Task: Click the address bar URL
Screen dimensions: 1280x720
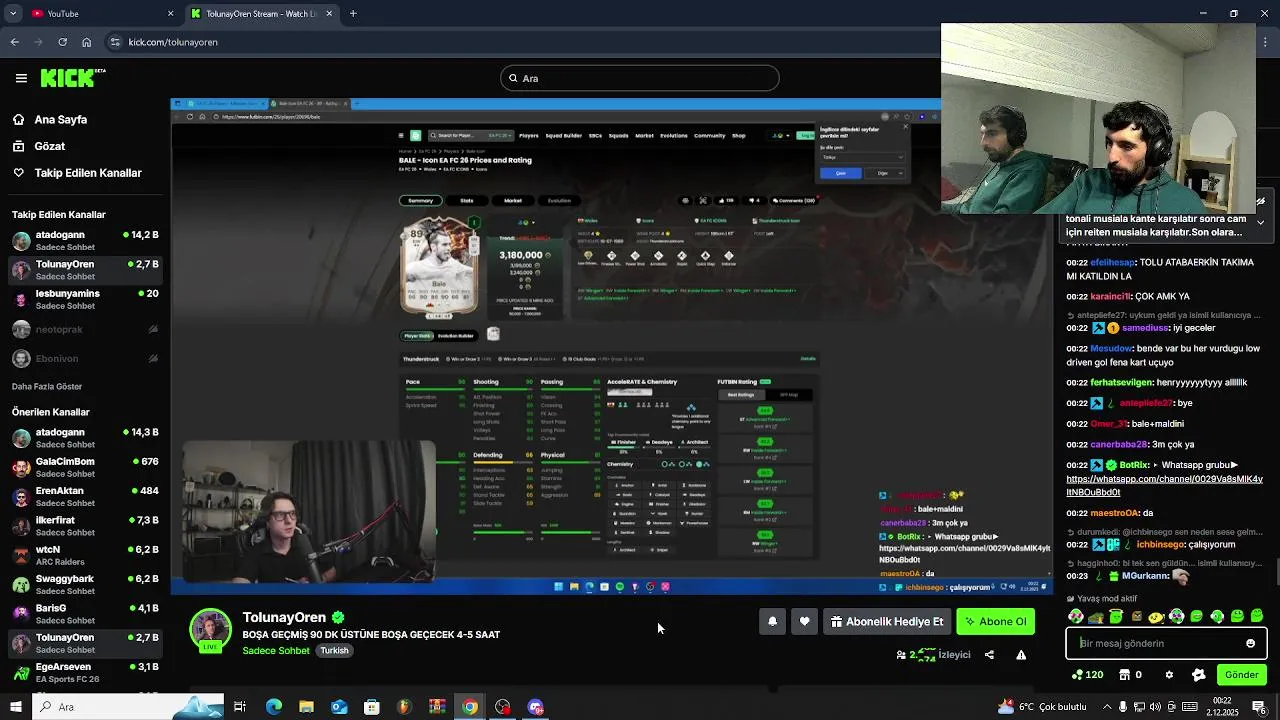Action: (x=173, y=42)
